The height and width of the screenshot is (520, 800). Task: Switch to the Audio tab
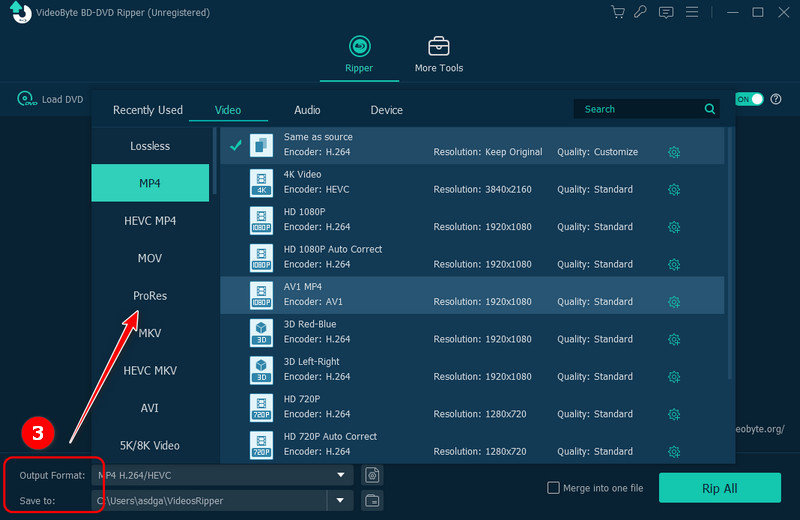point(307,110)
